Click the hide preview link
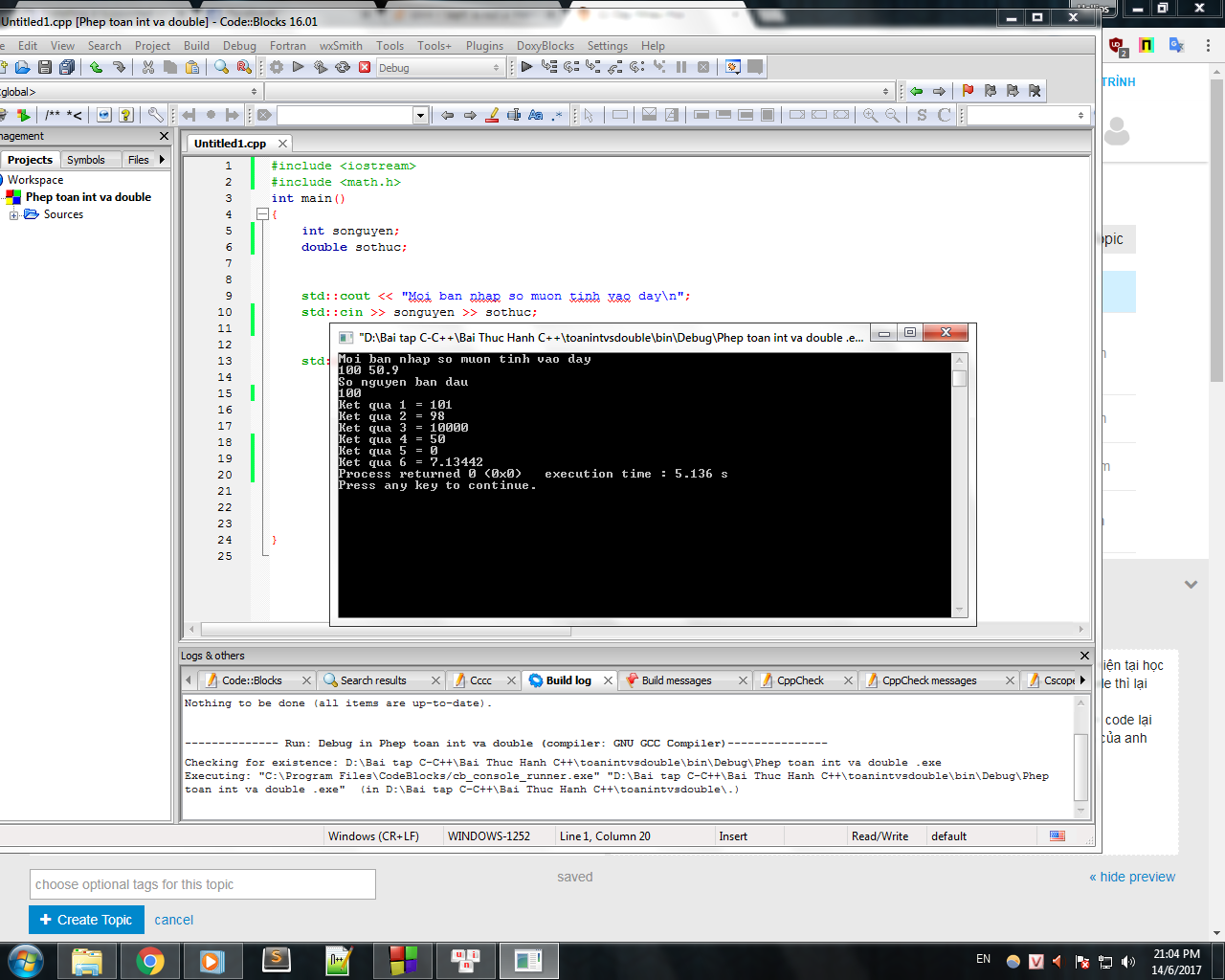 [x=1132, y=877]
